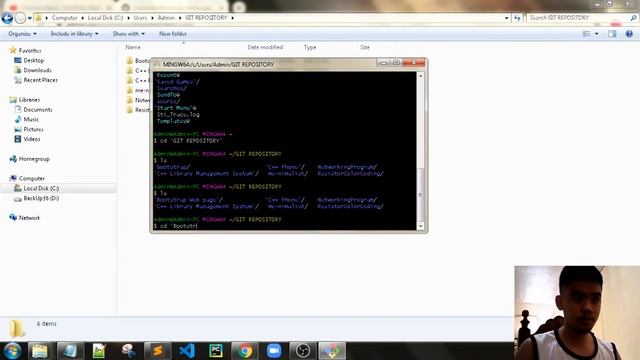640x360 pixels.
Task: Open the recent locations dropdown beside Forward
Action: click(29, 18)
